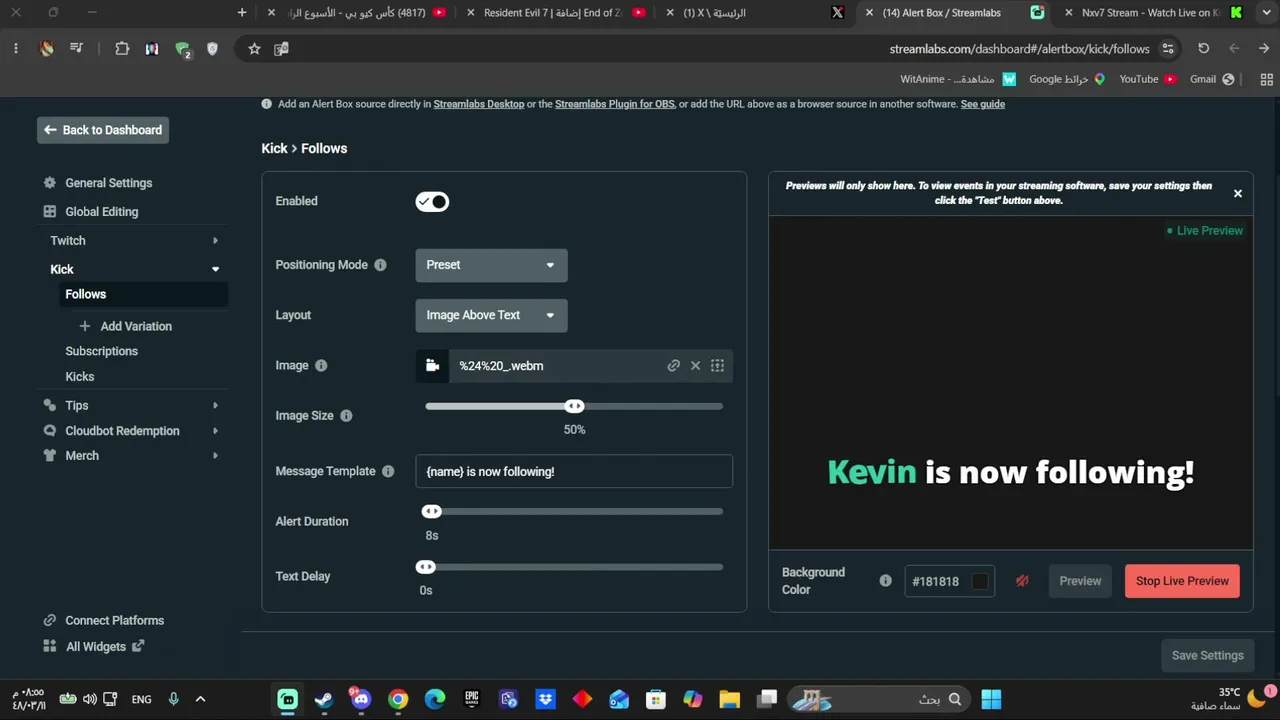Open the YouTube bookmark in bookmarks bar
Image resolution: width=1280 pixels, height=720 pixels.
pyautogui.click(x=1148, y=79)
